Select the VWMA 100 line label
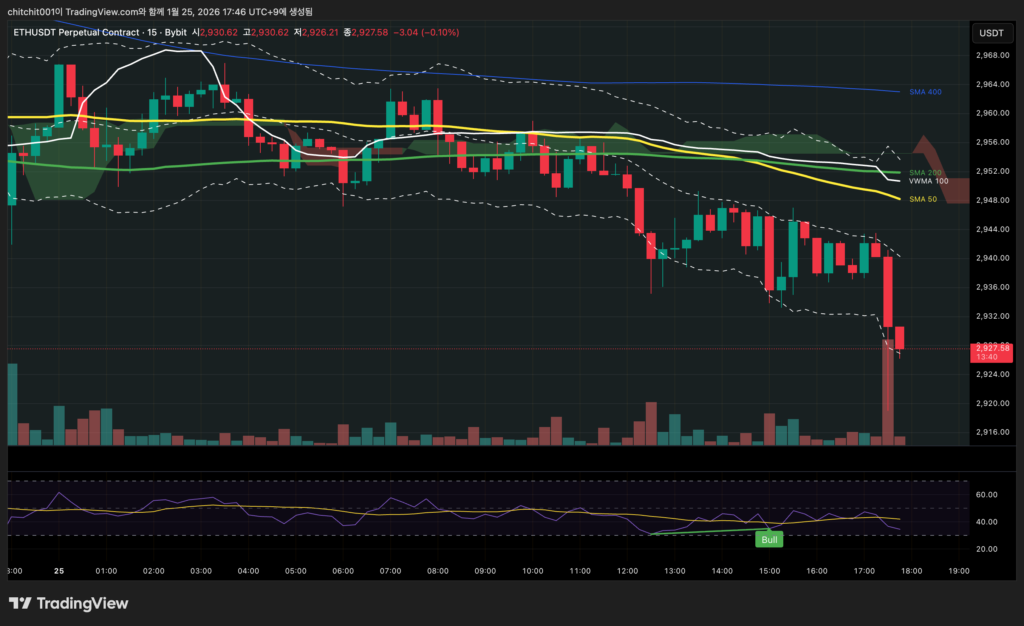Screen dimensions: 1024x626 point(928,181)
